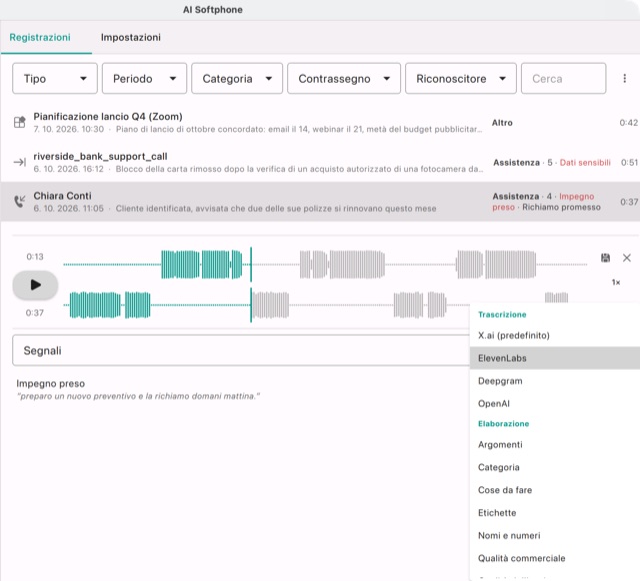Select OpenAI transcription option
Image resolution: width=640 pixels, height=581 pixels.
click(x=555, y=403)
